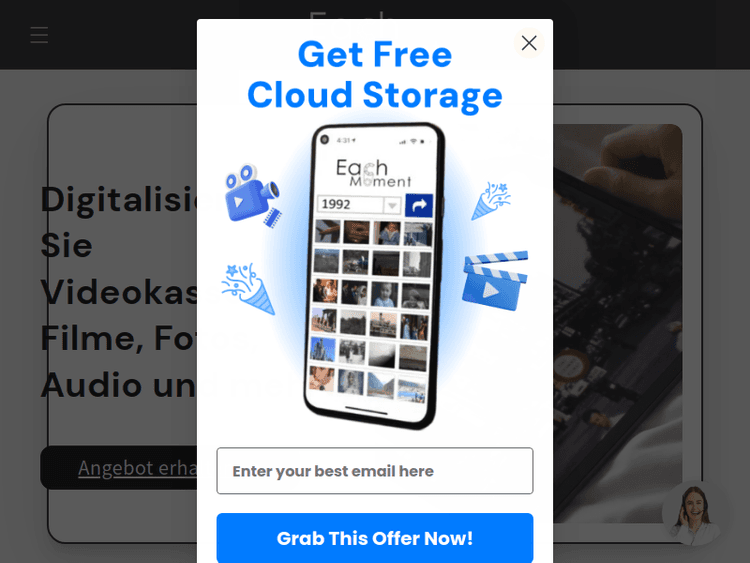The height and width of the screenshot is (563, 750).
Task: Click the Get Free Cloud Storage heading
Action: click(x=375, y=75)
